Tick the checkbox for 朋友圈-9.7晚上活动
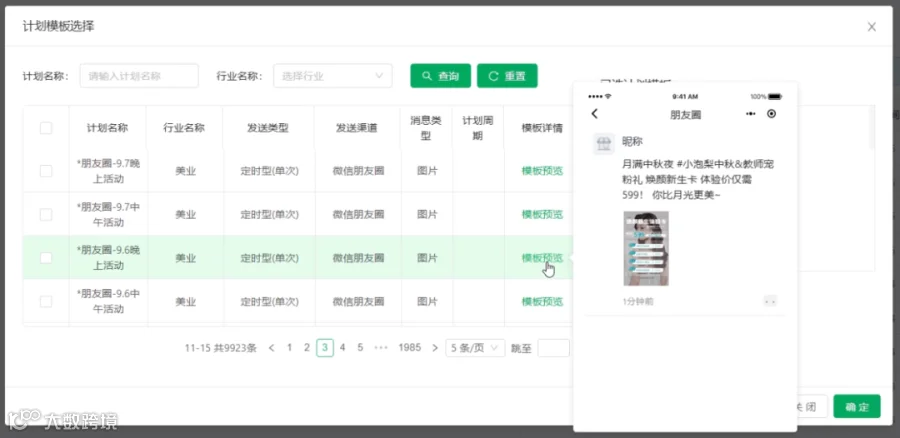This screenshot has width=900, height=438. (x=46, y=171)
